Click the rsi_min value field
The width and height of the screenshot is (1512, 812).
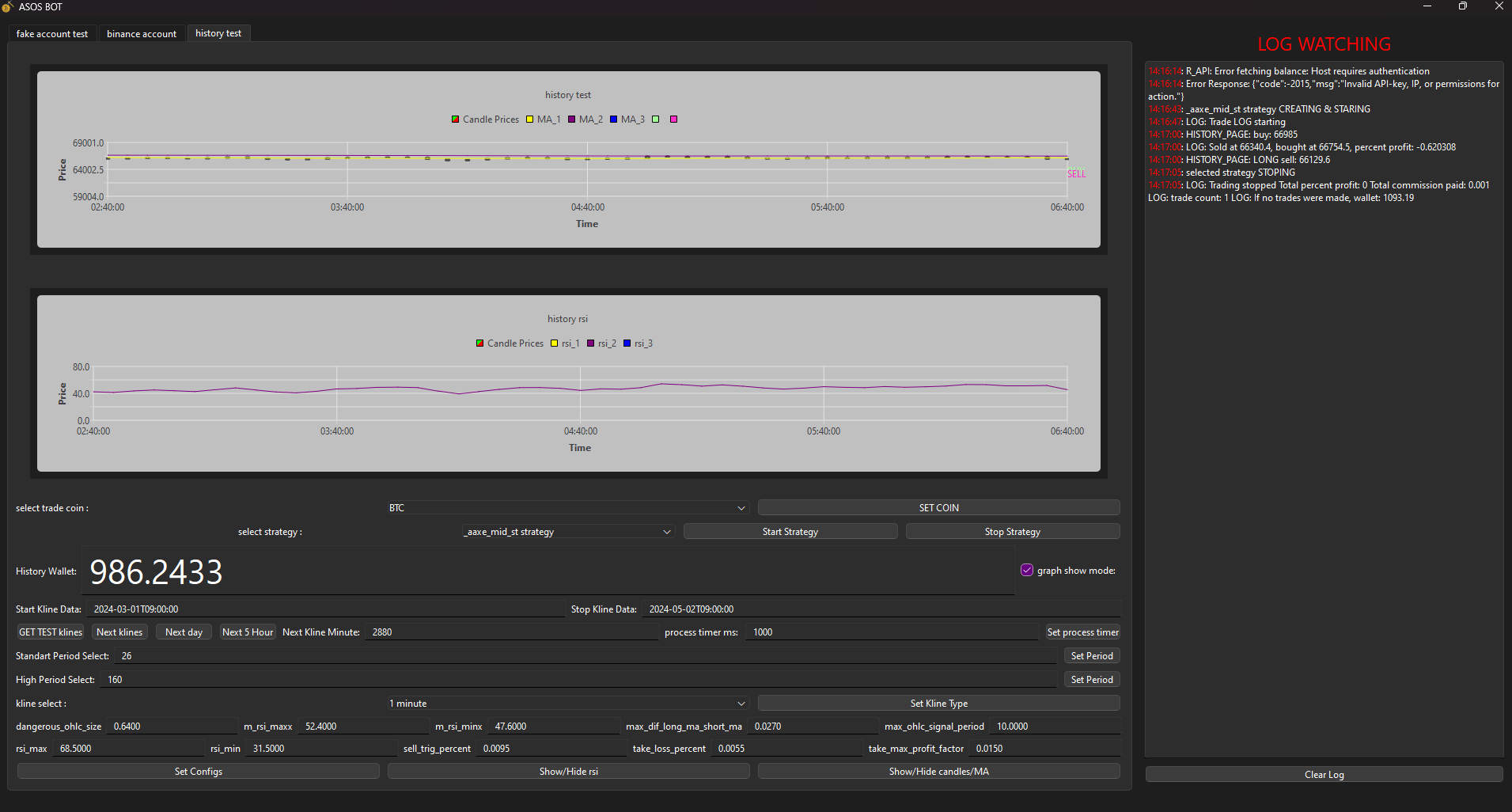pyautogui.click(x=321, y=749)
